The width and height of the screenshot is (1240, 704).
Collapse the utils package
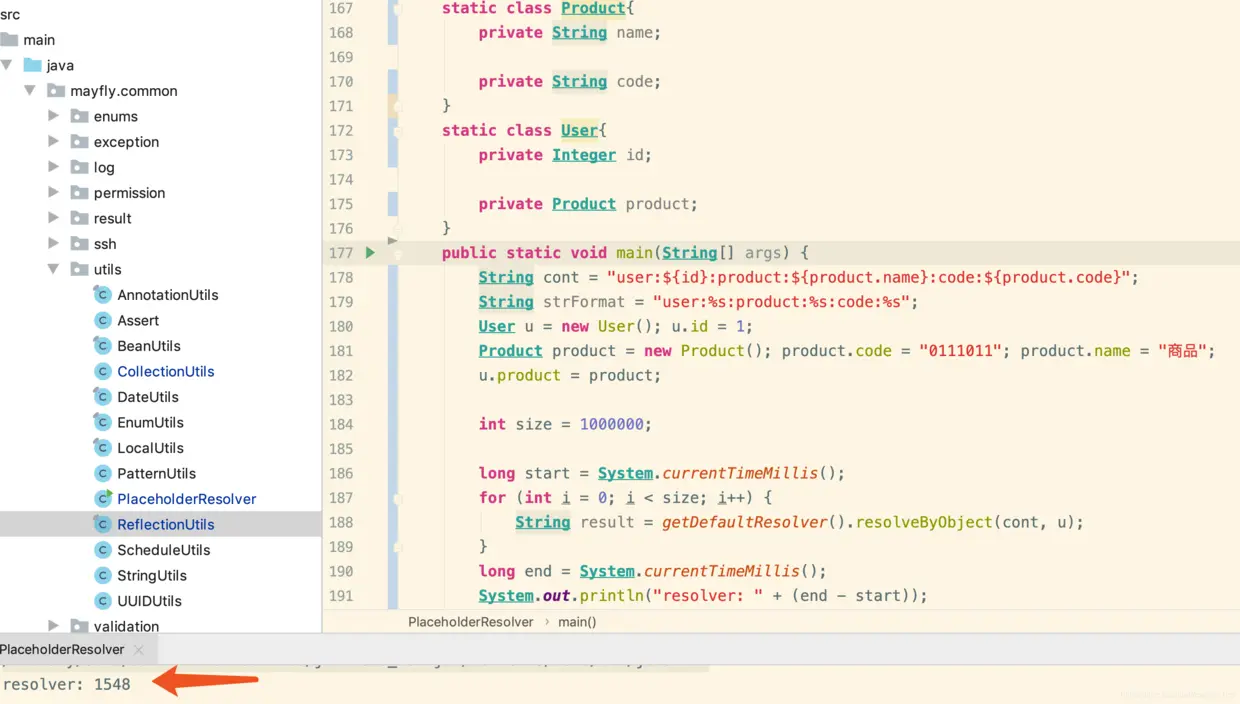[54, 269]
